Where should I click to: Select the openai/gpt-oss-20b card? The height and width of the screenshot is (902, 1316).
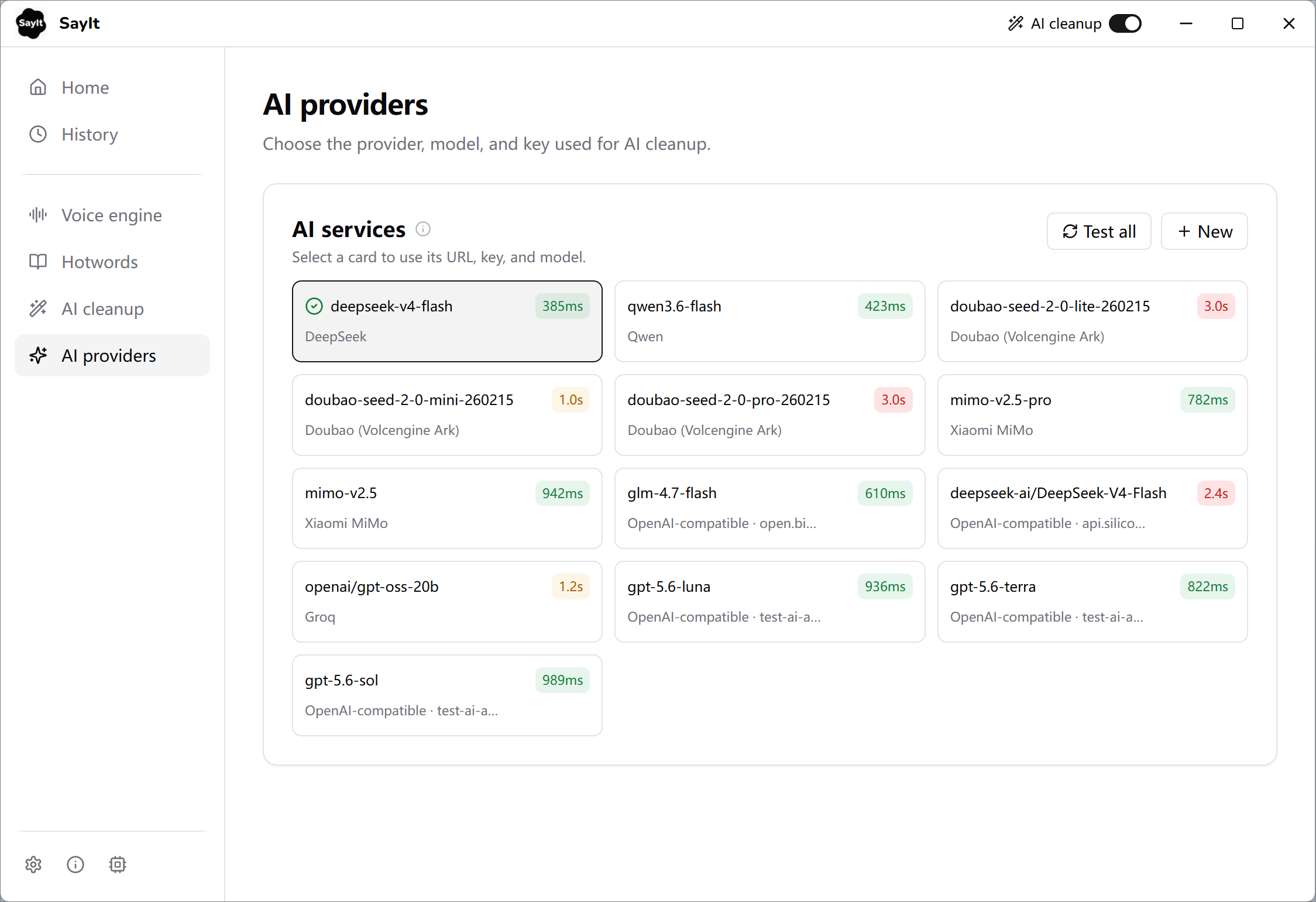tap(447, 602)
